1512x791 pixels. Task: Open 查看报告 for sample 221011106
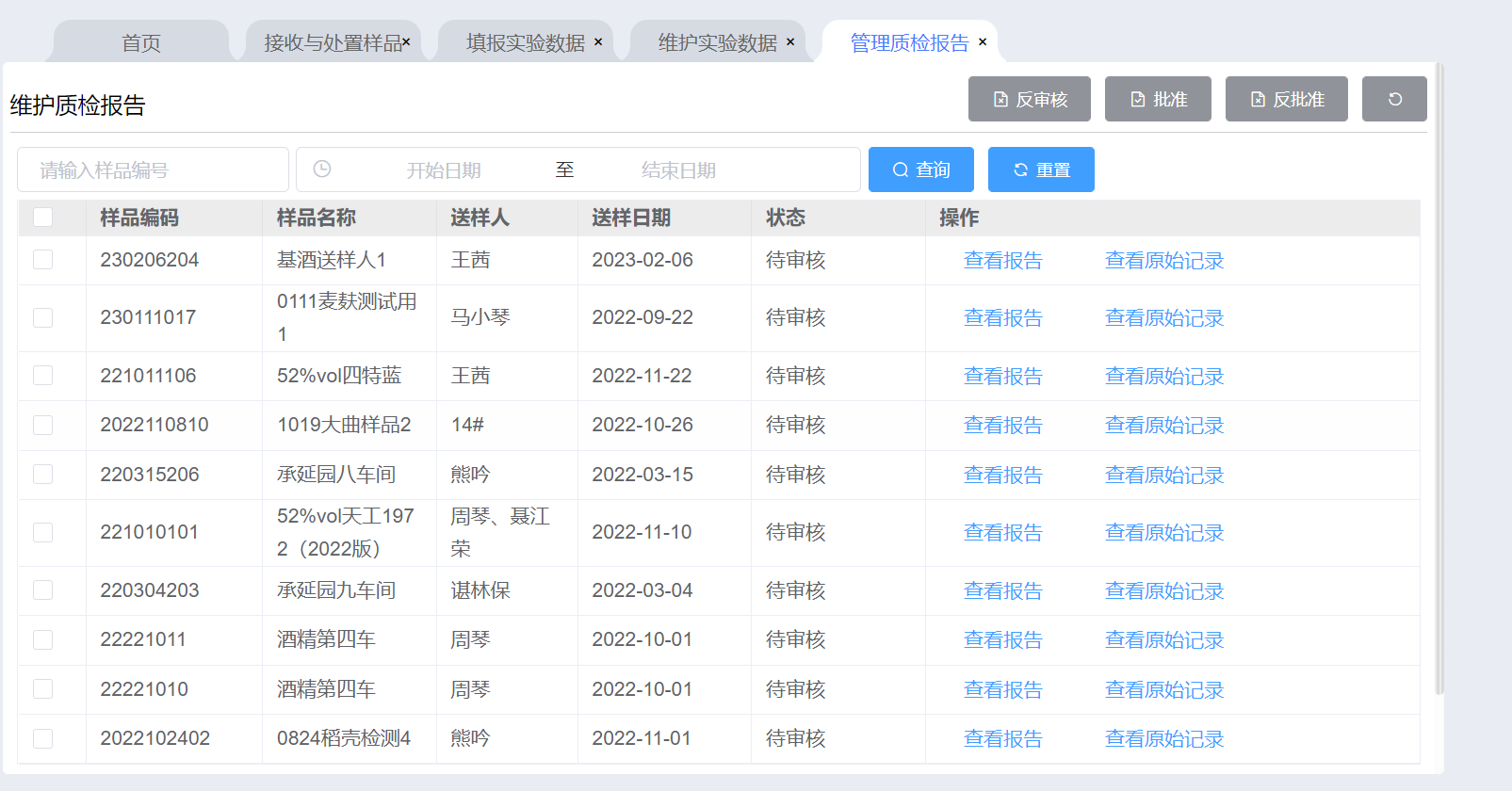click(1003, 377)
